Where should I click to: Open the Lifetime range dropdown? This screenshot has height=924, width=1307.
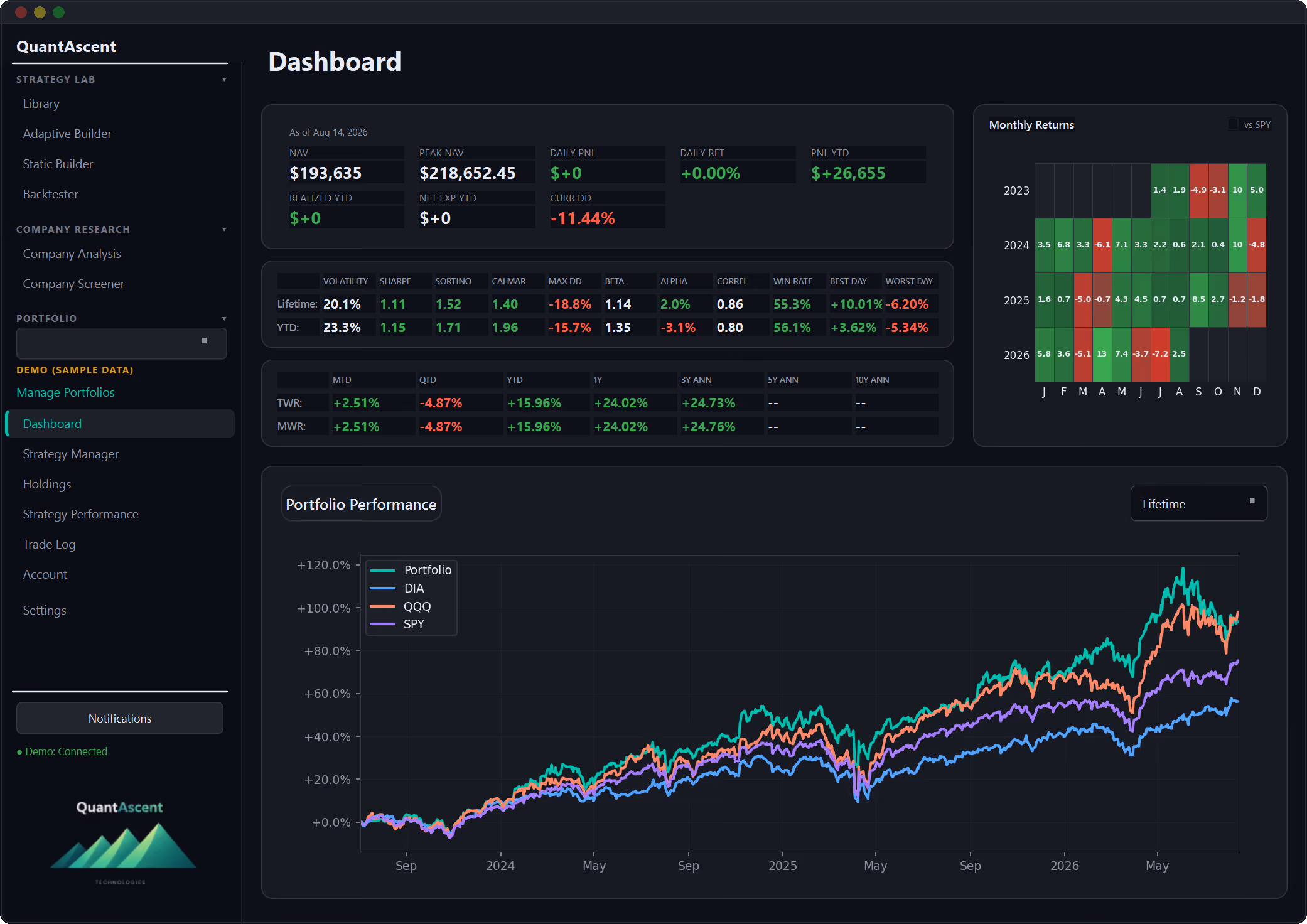[x=1198, y=503]
